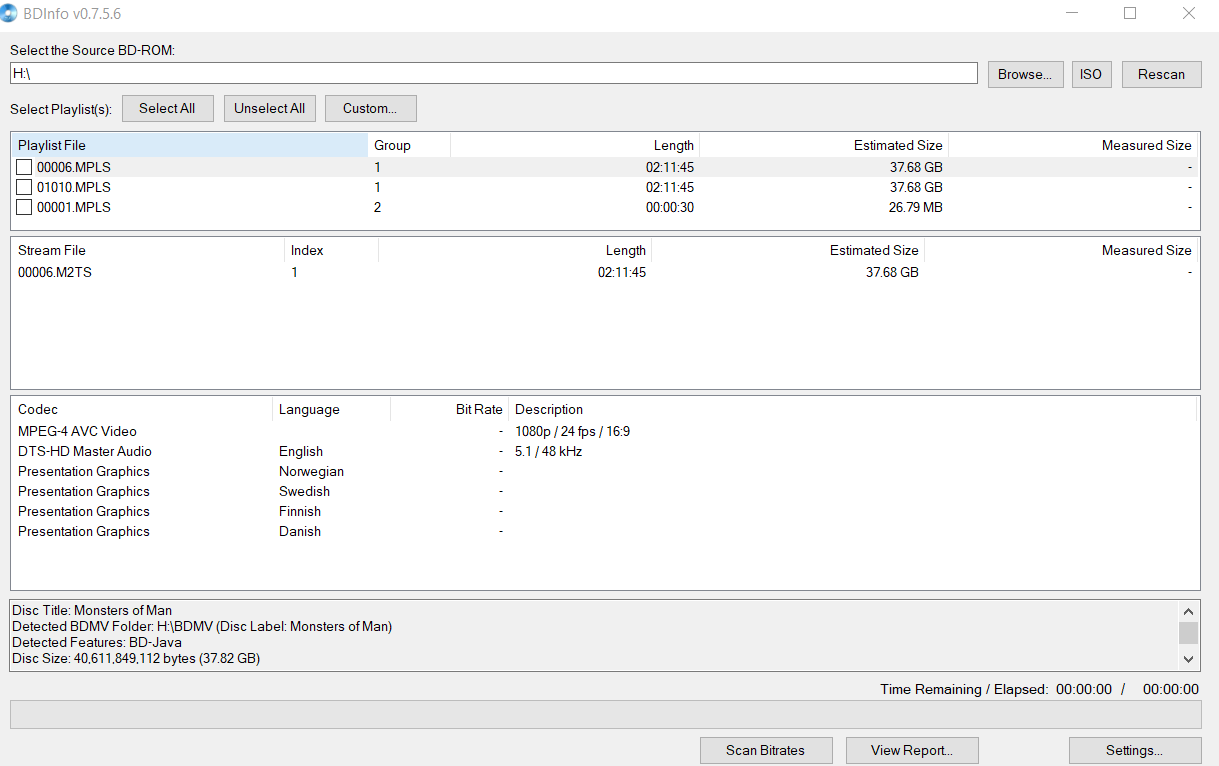
Task: Click the Language column header
Action: pyautogui.click(x=331, y=409)
